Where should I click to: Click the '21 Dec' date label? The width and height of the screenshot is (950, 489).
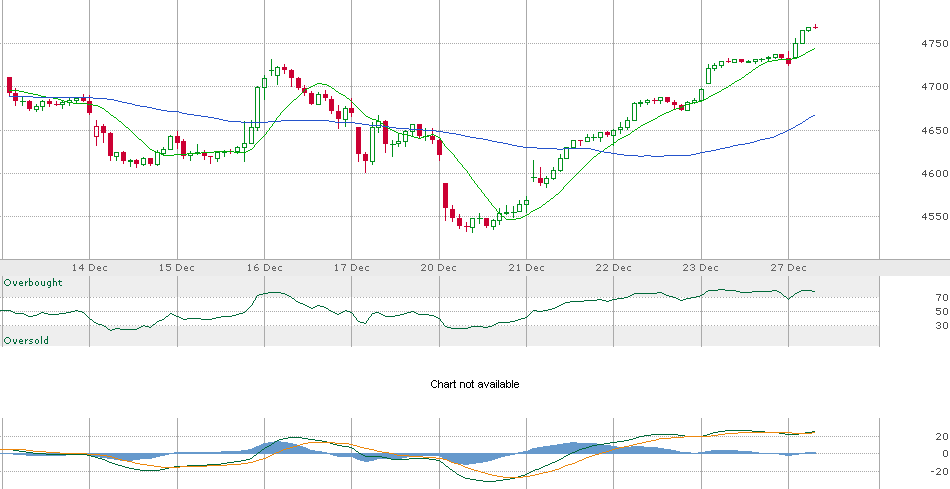[526, 267]
